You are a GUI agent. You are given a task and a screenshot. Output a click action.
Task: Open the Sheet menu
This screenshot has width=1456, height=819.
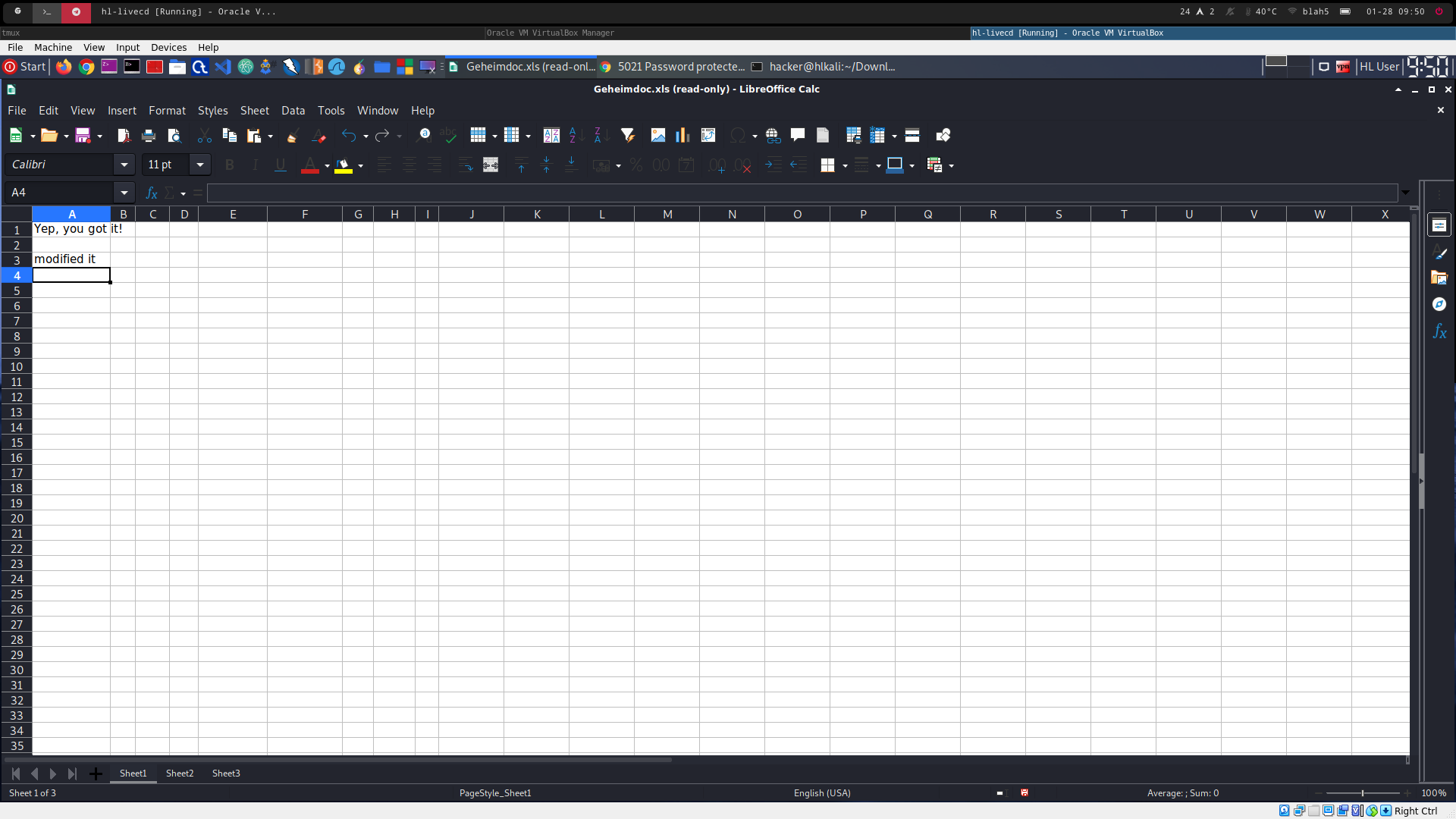coord(254,111)
